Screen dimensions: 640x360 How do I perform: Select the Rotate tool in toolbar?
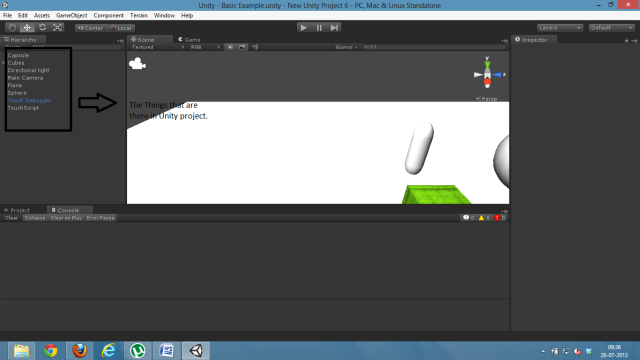(x=42, y=28)
